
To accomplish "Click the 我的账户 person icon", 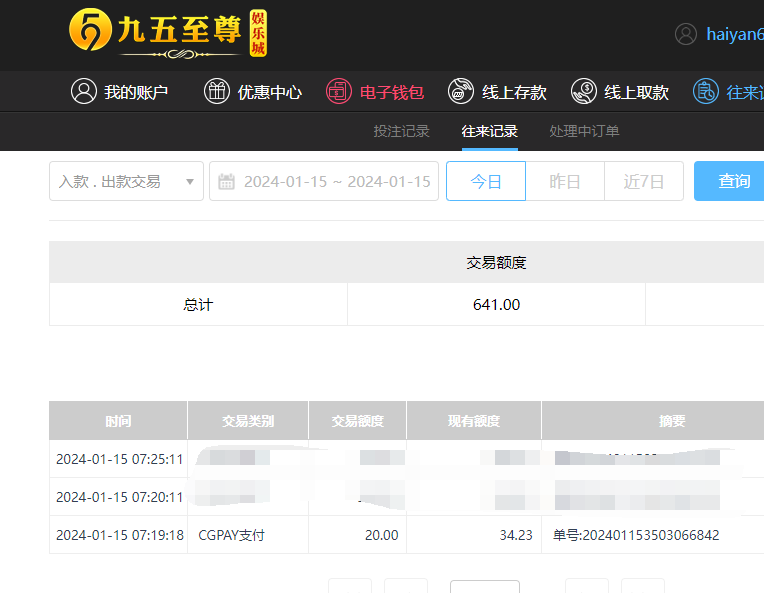I will (84, 91).
